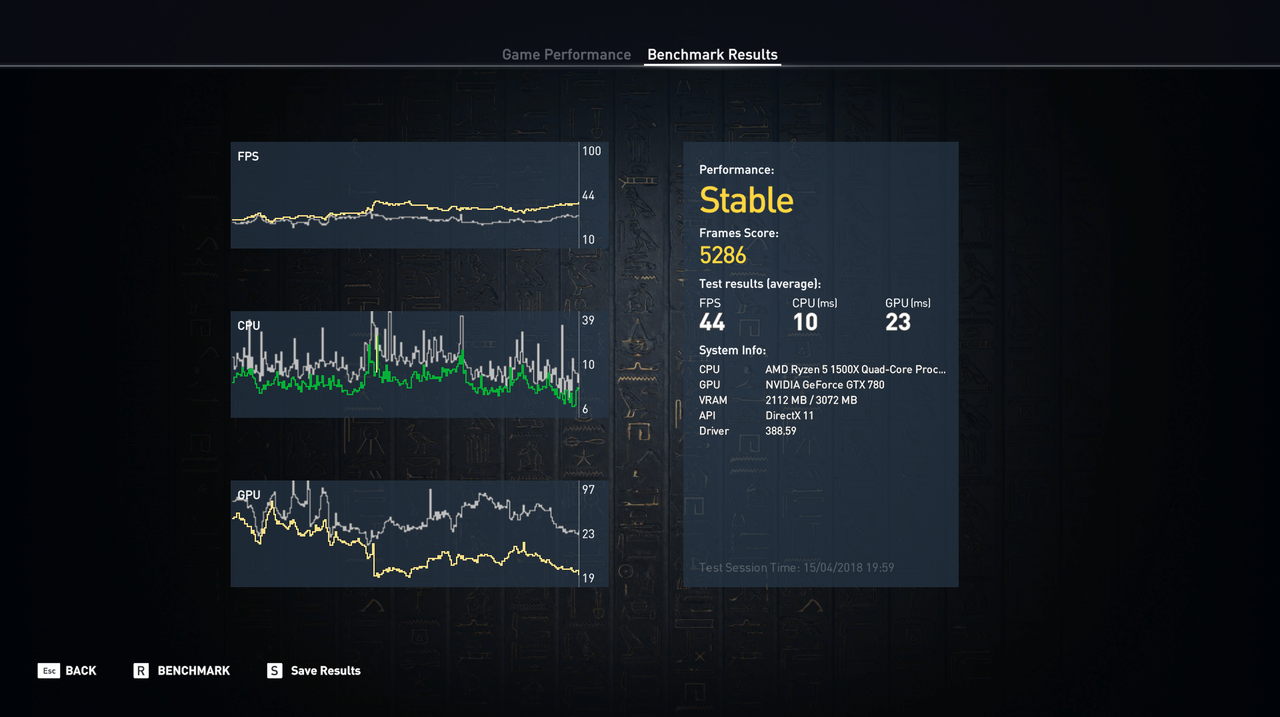Click the NVIDIA GeForce GTX 780 text
Viewport: 1280px width, 717px height.
[x=825, y=385]
